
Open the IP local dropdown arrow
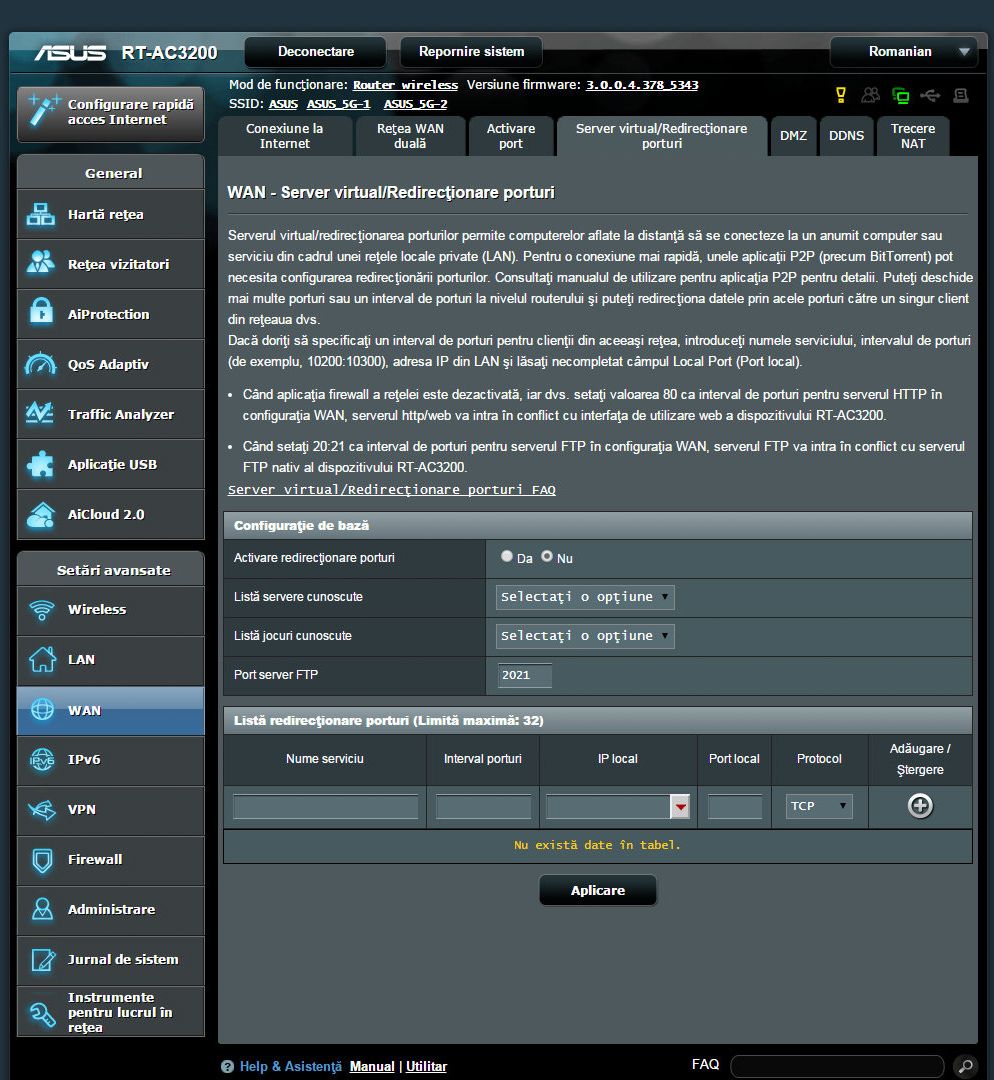680,807
